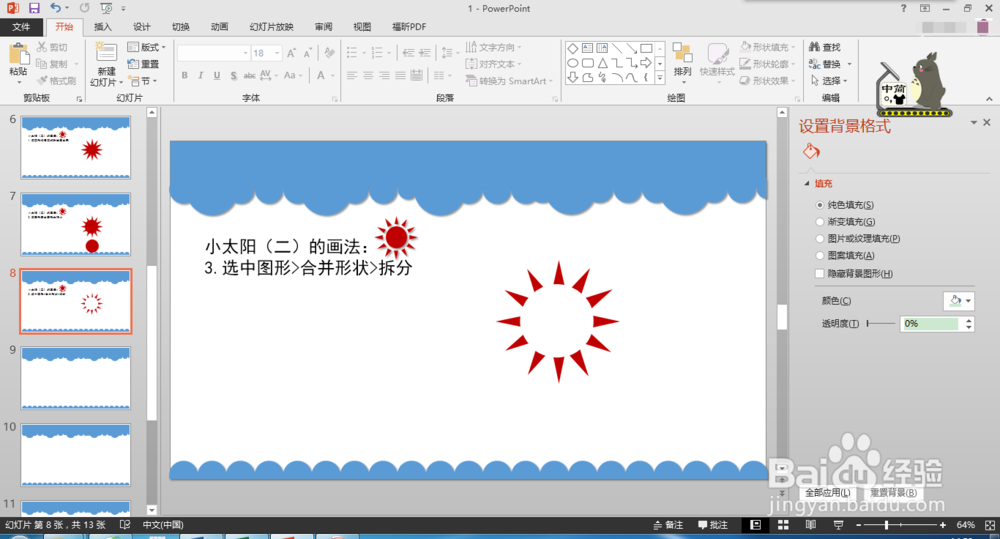
Task: Toggle Bold formatting button
Action: coord(184,75)
